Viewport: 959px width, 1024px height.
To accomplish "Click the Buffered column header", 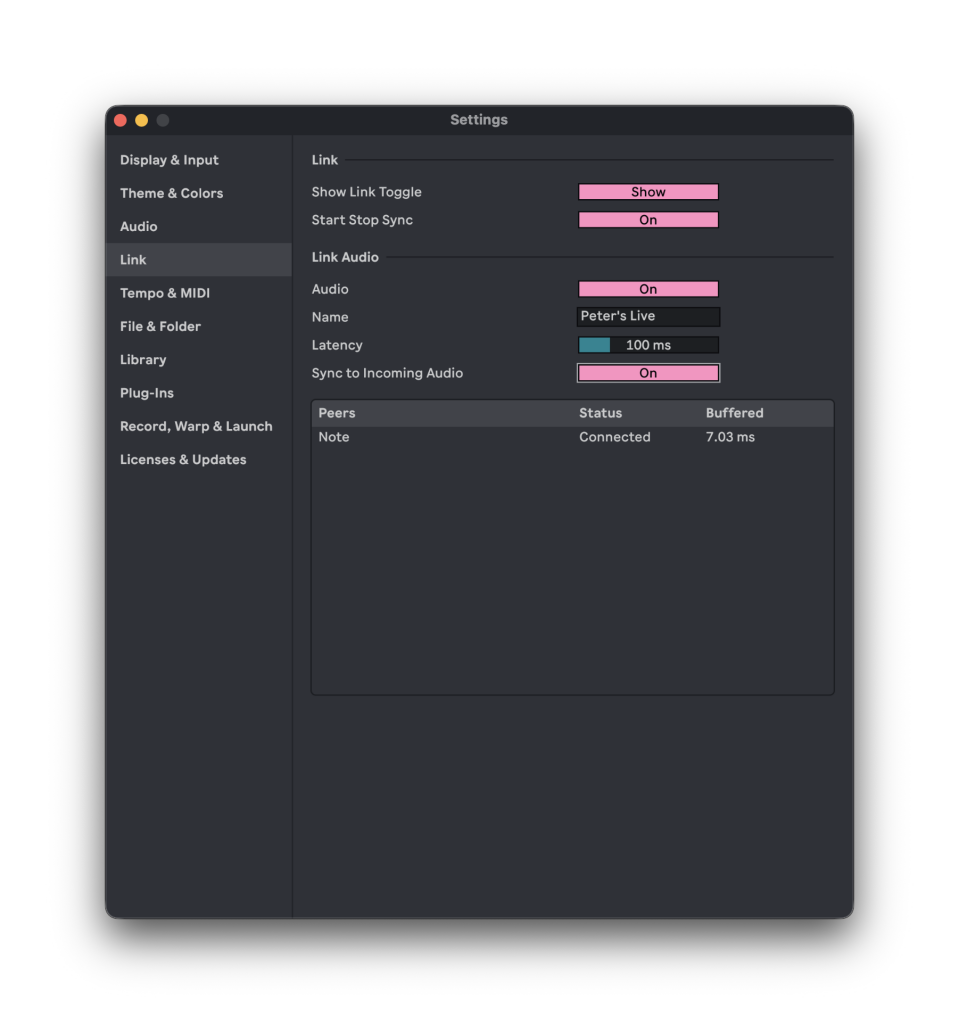I will [x=734, y=413].
